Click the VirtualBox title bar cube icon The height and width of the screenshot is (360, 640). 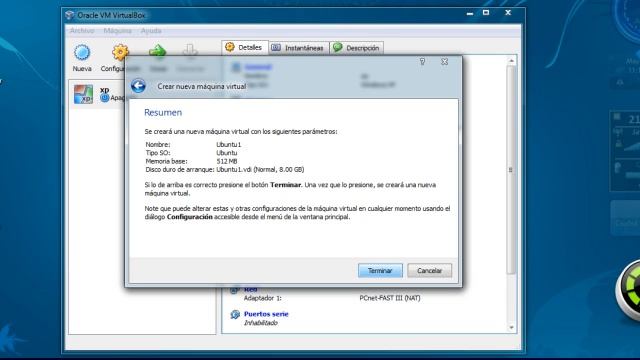coord(70,15)
